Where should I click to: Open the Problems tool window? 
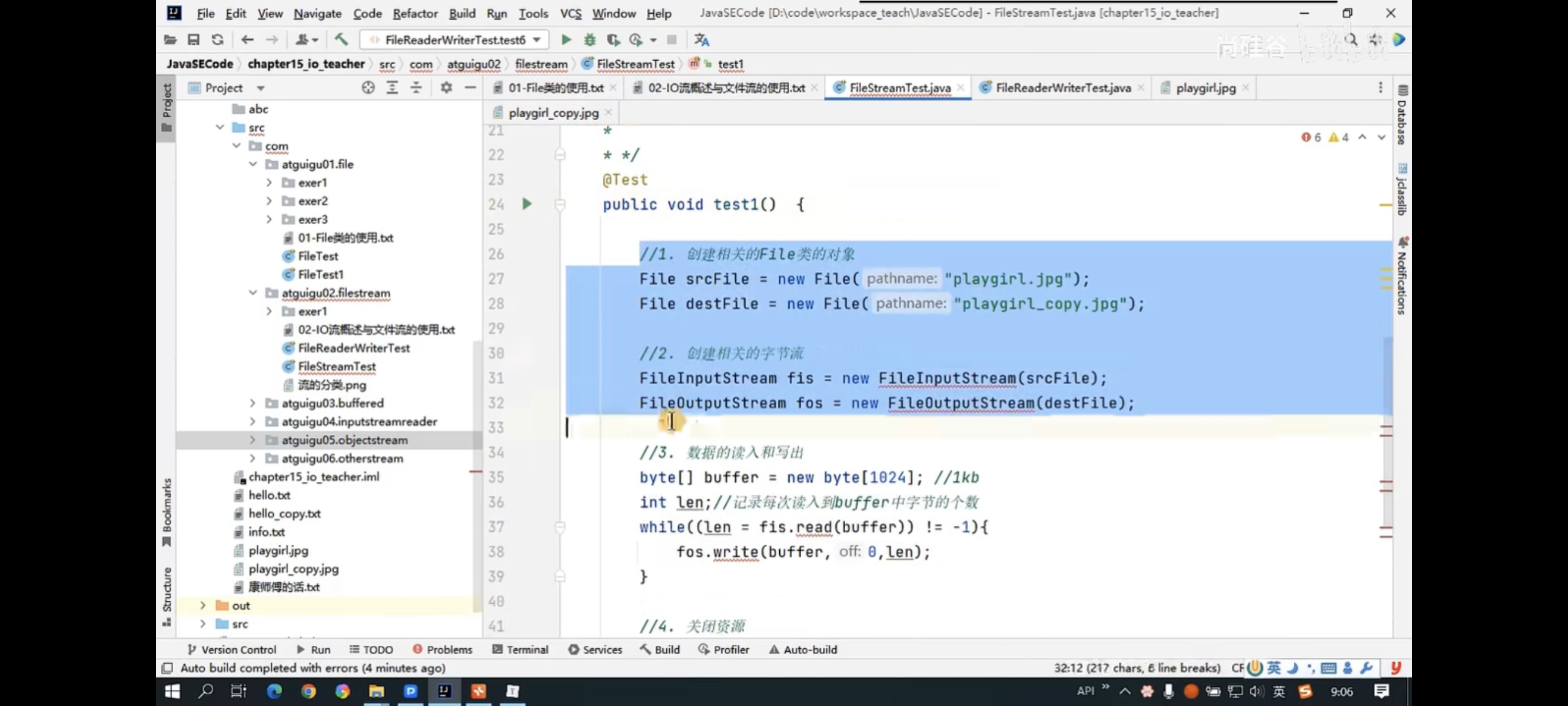point(443,650)
